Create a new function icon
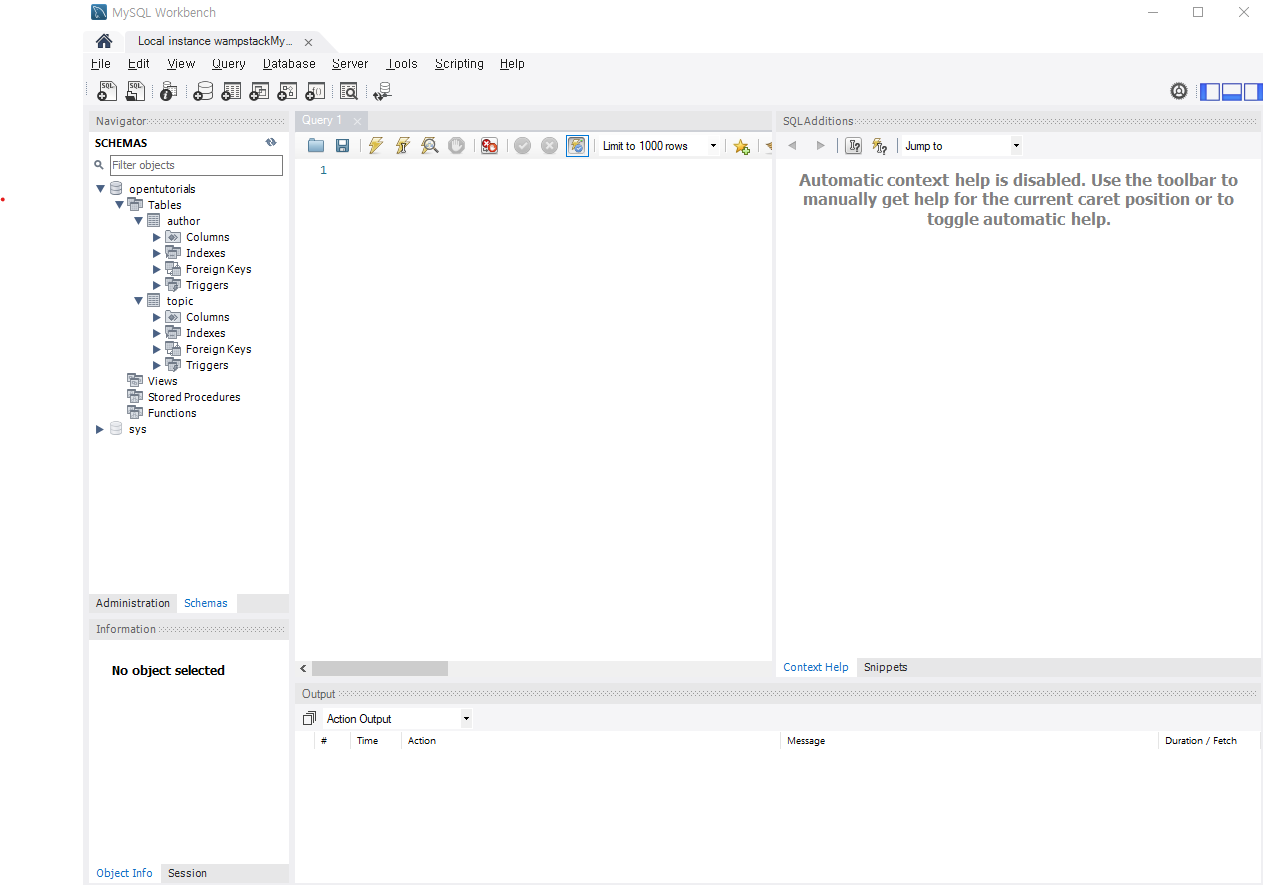The width and height of the screenshot is (1263, 885). (x=315, y=91)
